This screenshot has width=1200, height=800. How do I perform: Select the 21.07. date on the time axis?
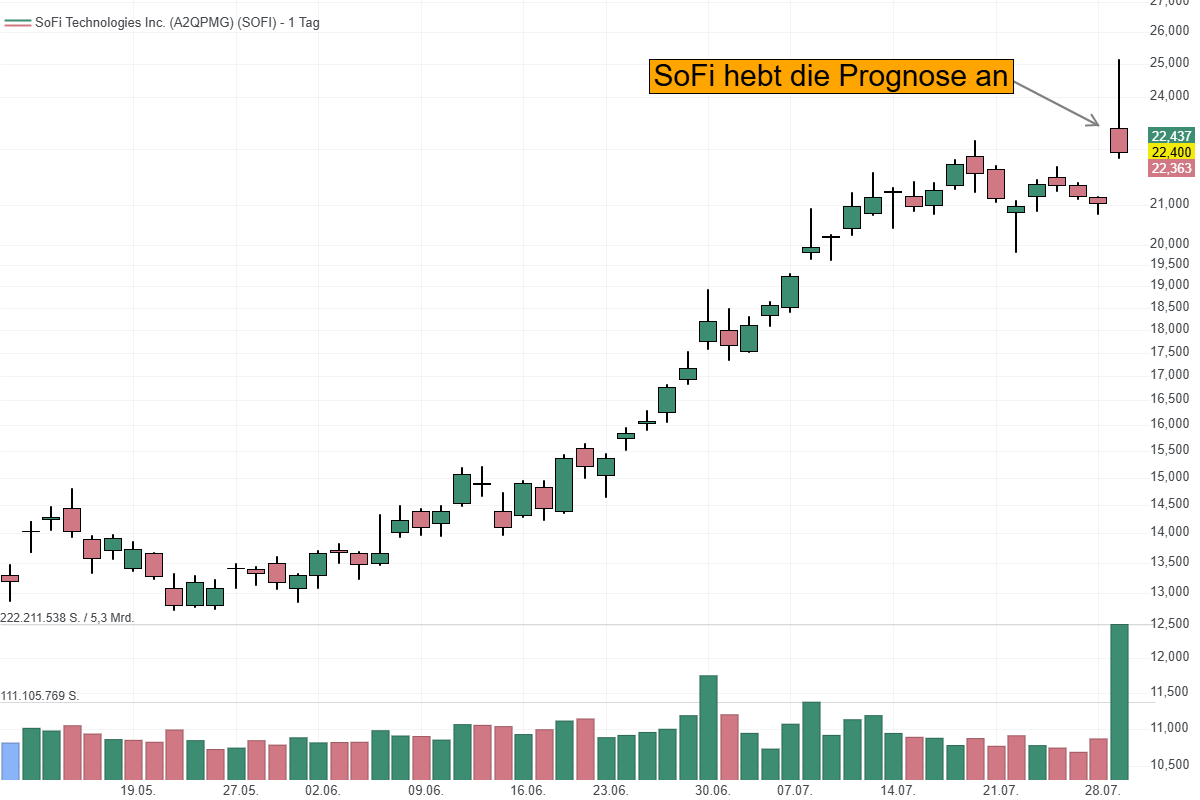click(x=1001, y=790)
